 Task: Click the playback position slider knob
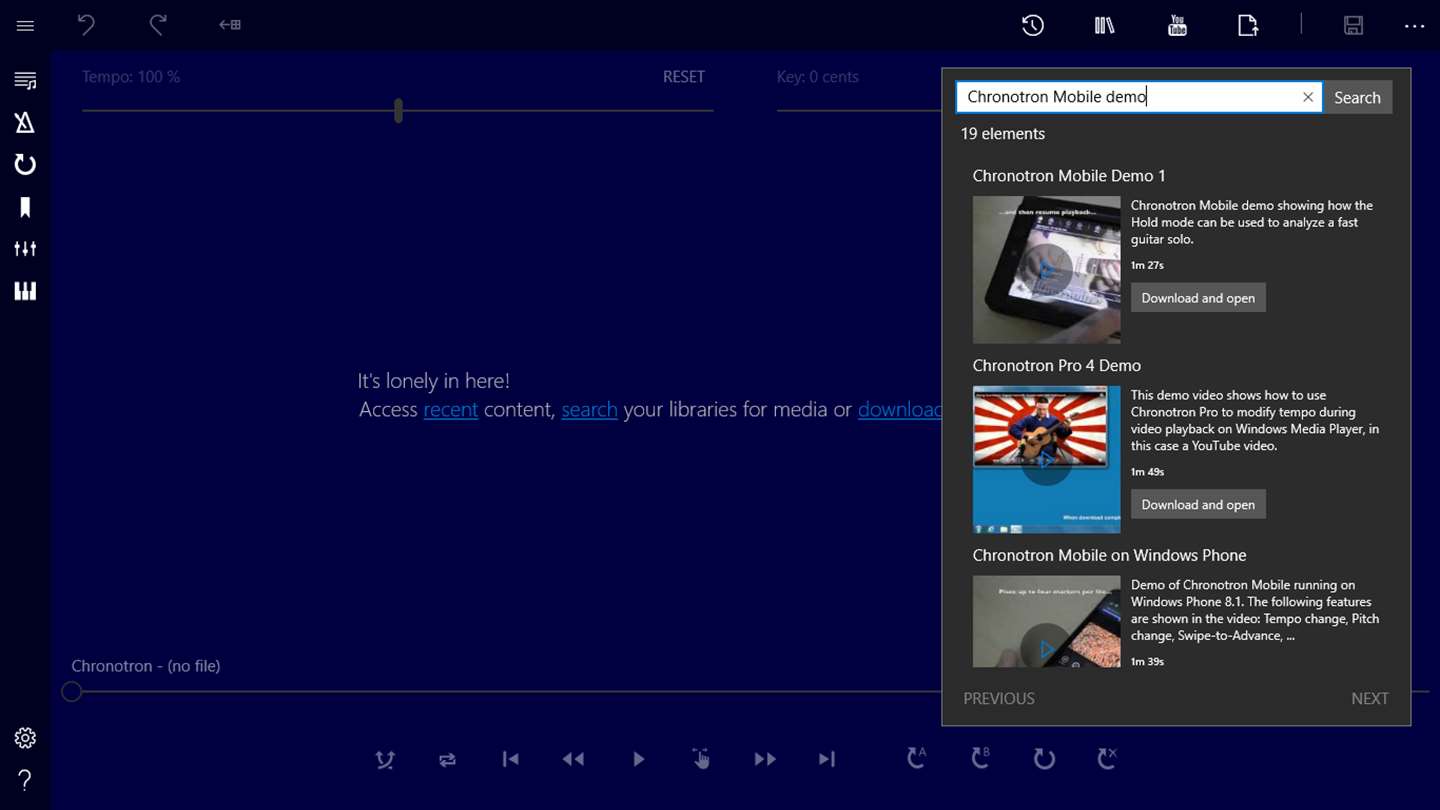pos(71,691)
